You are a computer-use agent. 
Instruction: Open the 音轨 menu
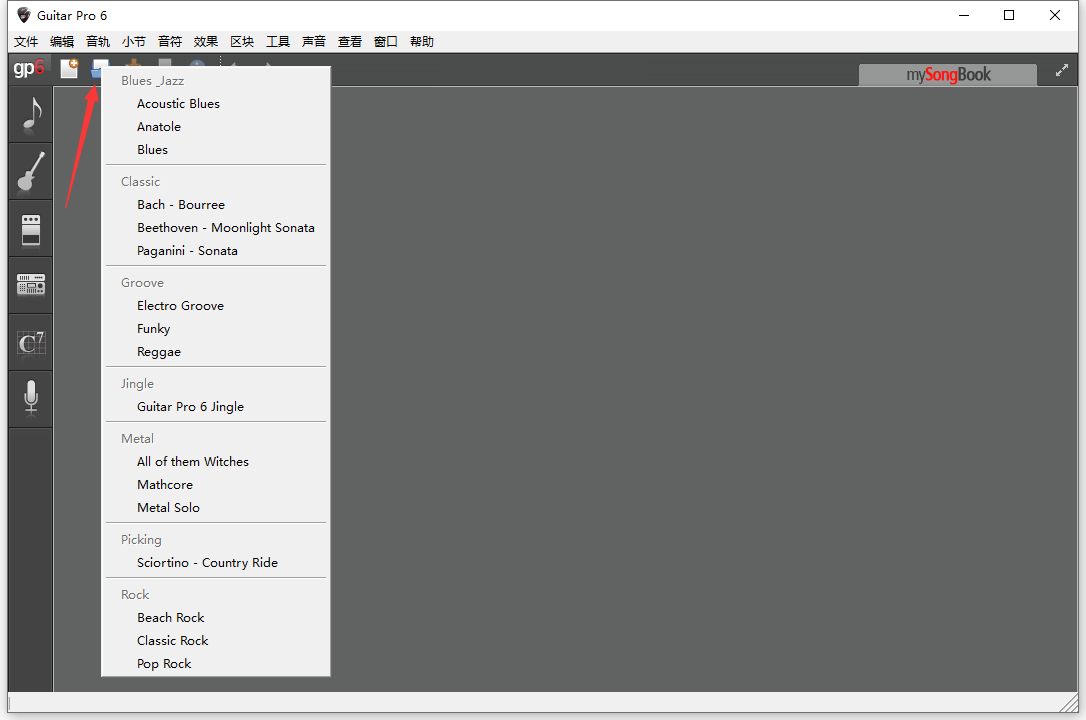(x=97, y=41)
